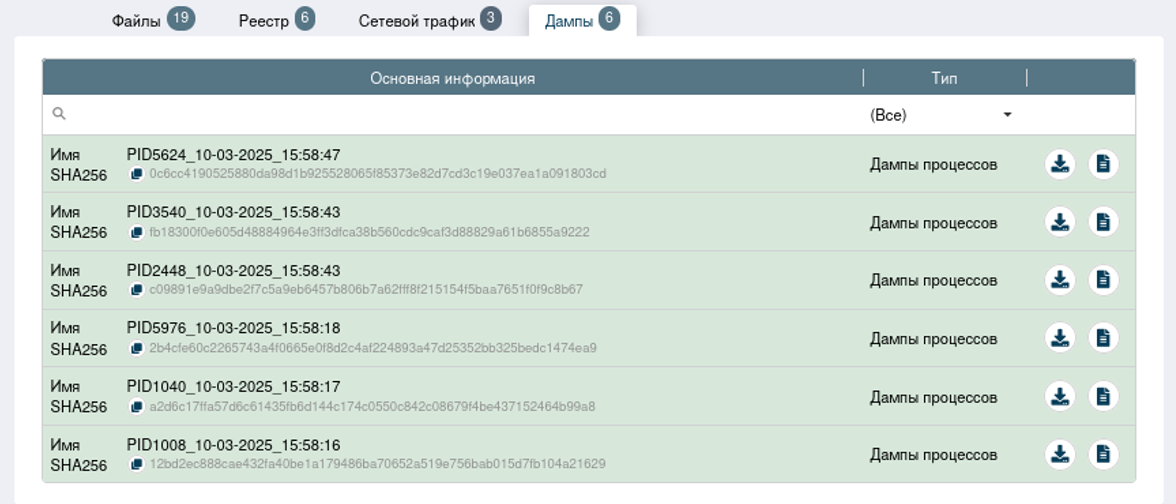Sort by the Тип column header

[x=944, y=78]
